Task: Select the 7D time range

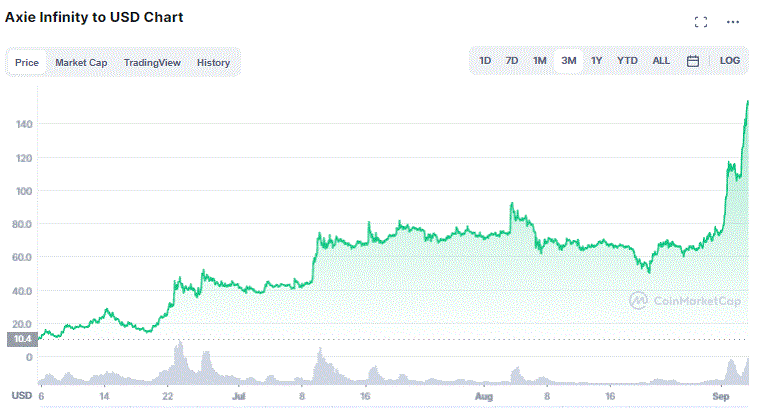Action: 512,61
